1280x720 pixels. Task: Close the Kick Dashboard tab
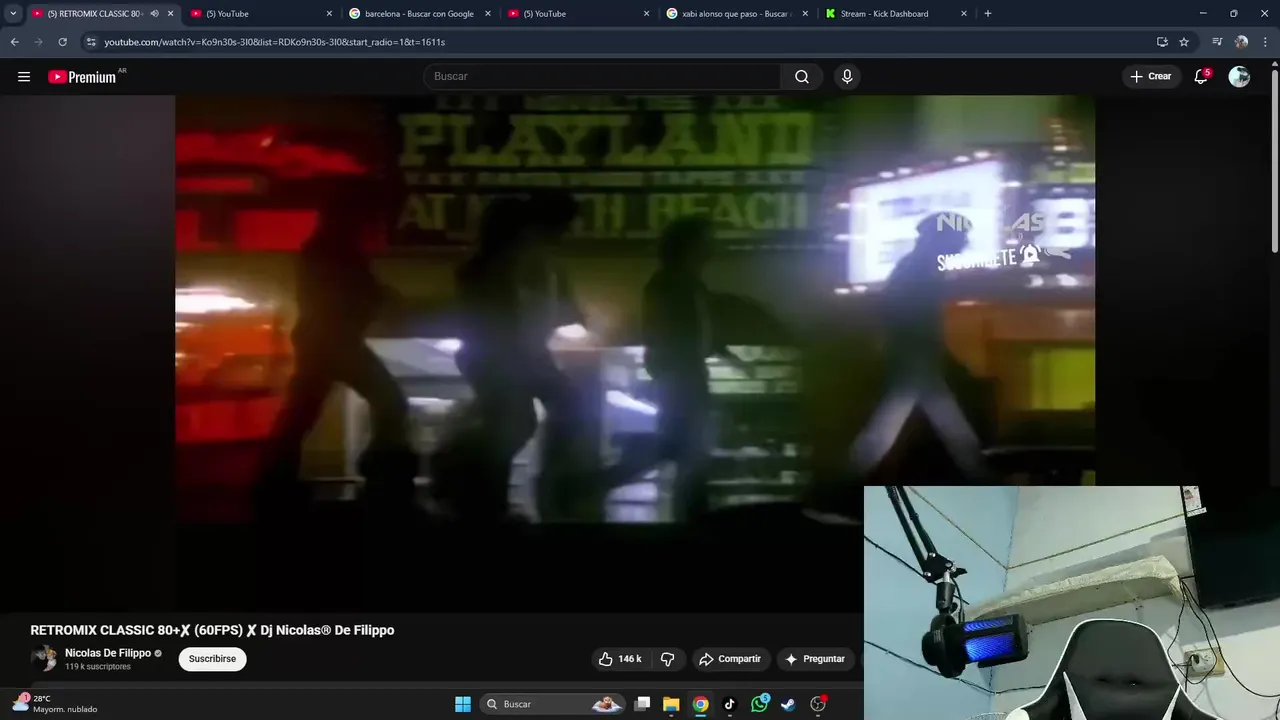tap(964, 14)
